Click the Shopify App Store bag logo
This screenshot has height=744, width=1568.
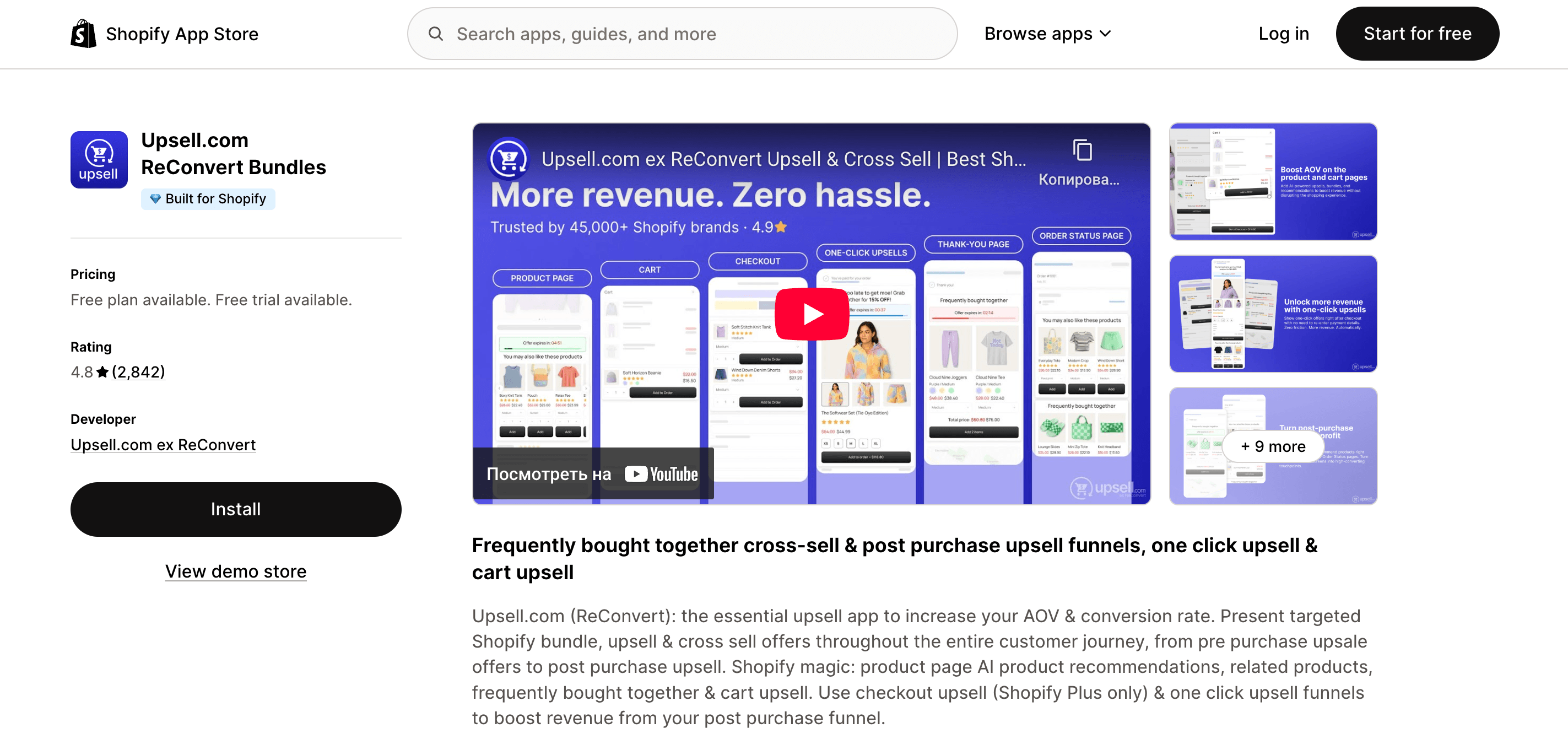pyautogui.click(x=83, y=34)
